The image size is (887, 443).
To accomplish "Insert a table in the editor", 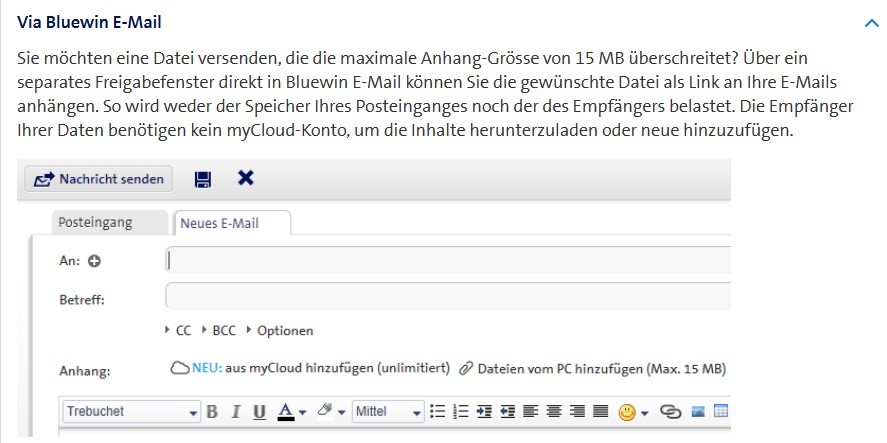I will coord(720,411).
